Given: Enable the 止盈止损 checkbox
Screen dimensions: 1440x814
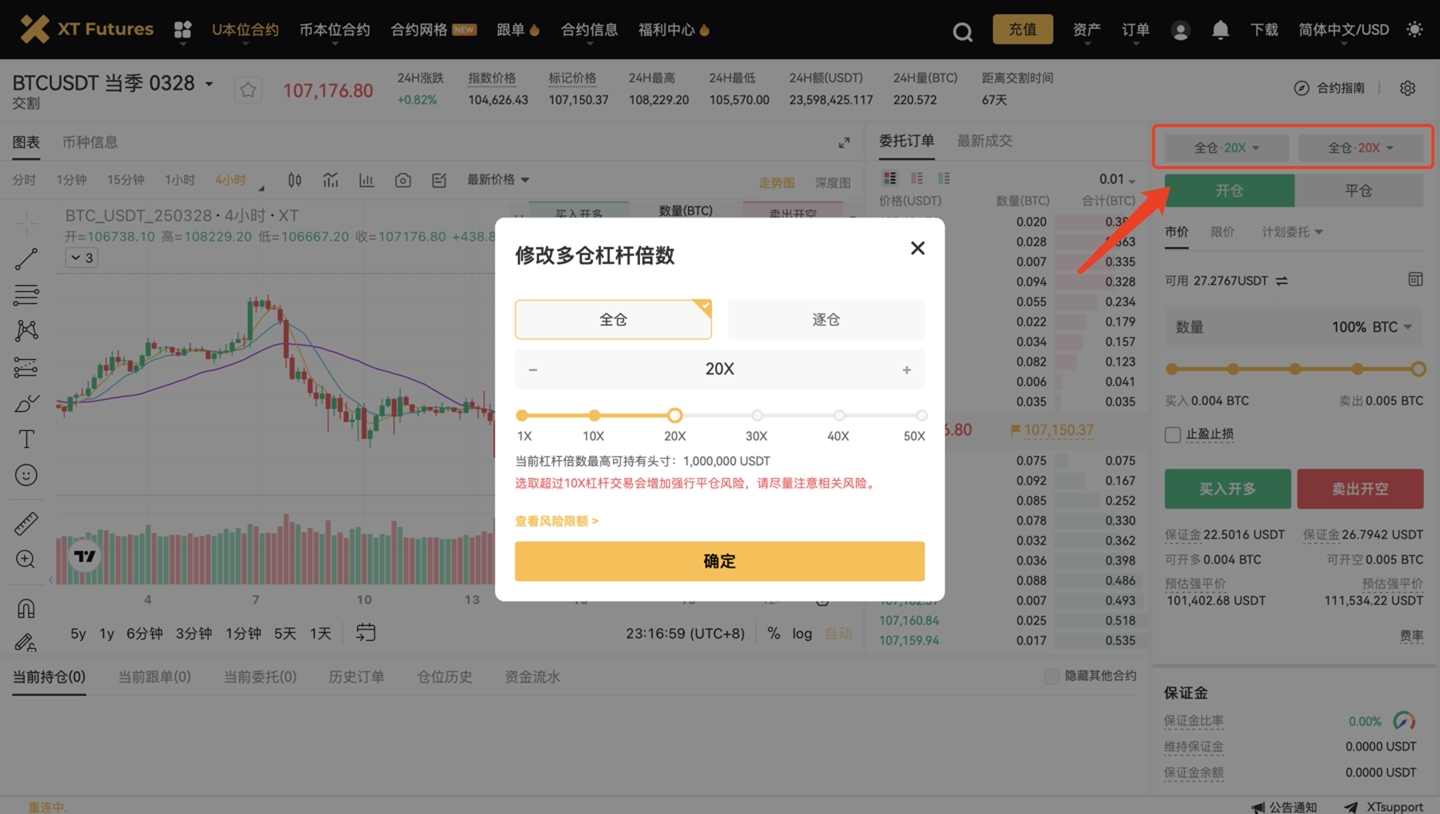Looking at the screenshot, I should click(1173, 435).
